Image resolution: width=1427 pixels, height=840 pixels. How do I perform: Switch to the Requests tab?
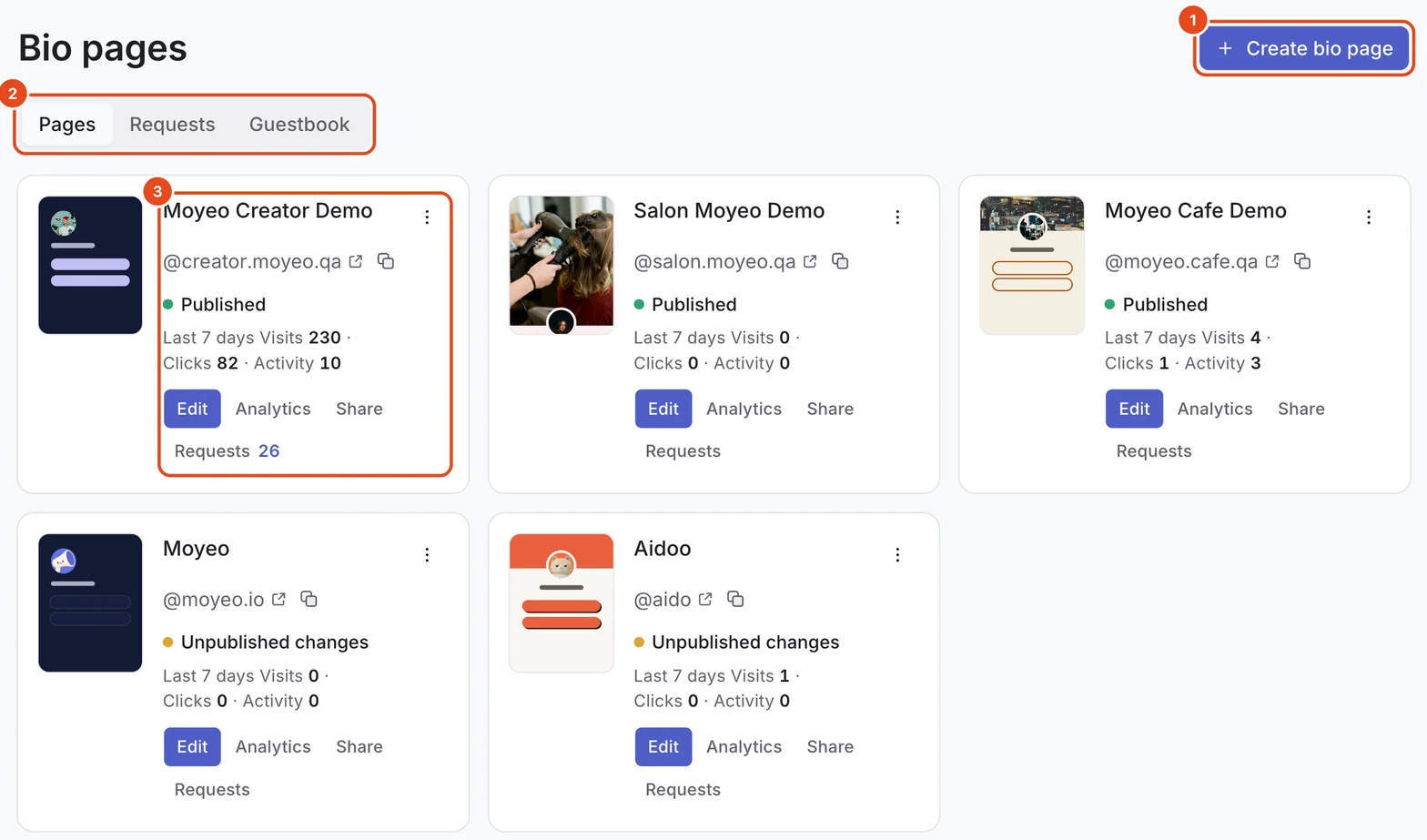click(172, 125)
